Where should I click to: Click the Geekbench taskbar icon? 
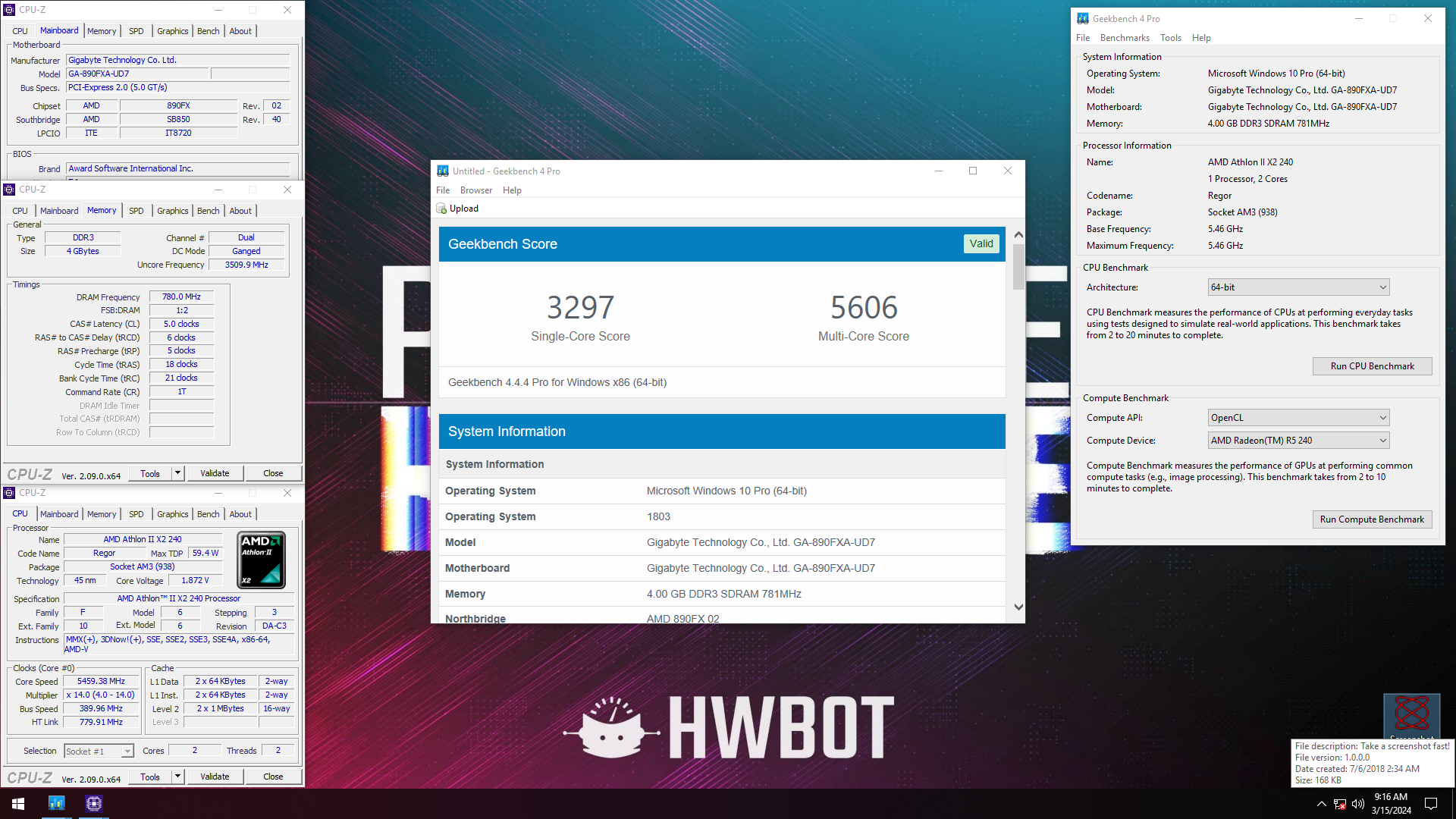point(57,804)
